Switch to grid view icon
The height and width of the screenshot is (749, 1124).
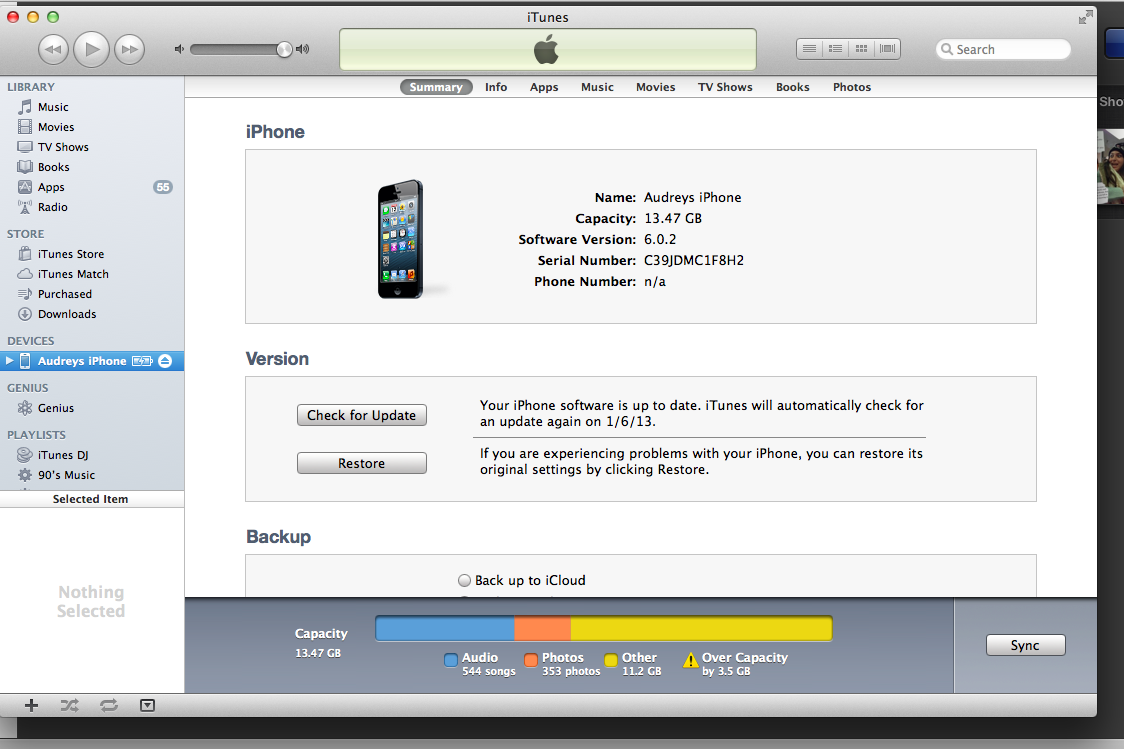point(862,49)
